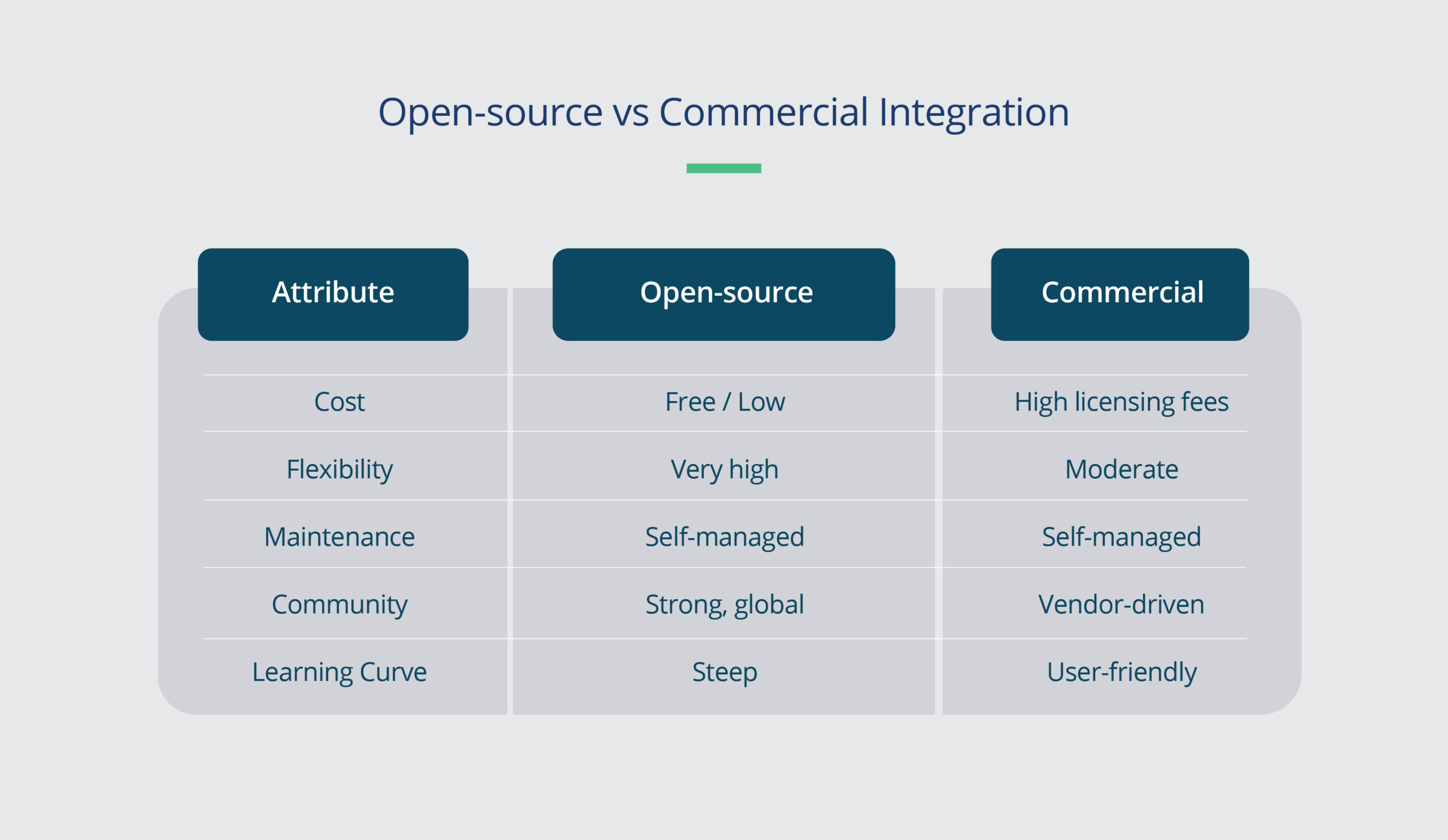Click the Vendor-driven cell
Viewport: 1448px width, 840px height.
coord(1121,605)
